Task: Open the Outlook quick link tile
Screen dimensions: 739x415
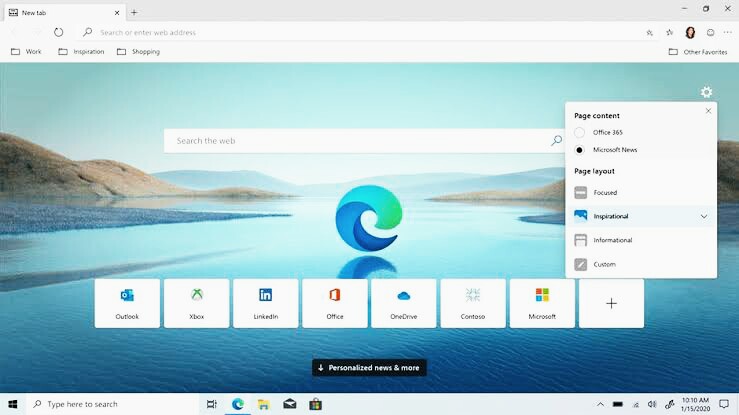Action: coord(127,303)
